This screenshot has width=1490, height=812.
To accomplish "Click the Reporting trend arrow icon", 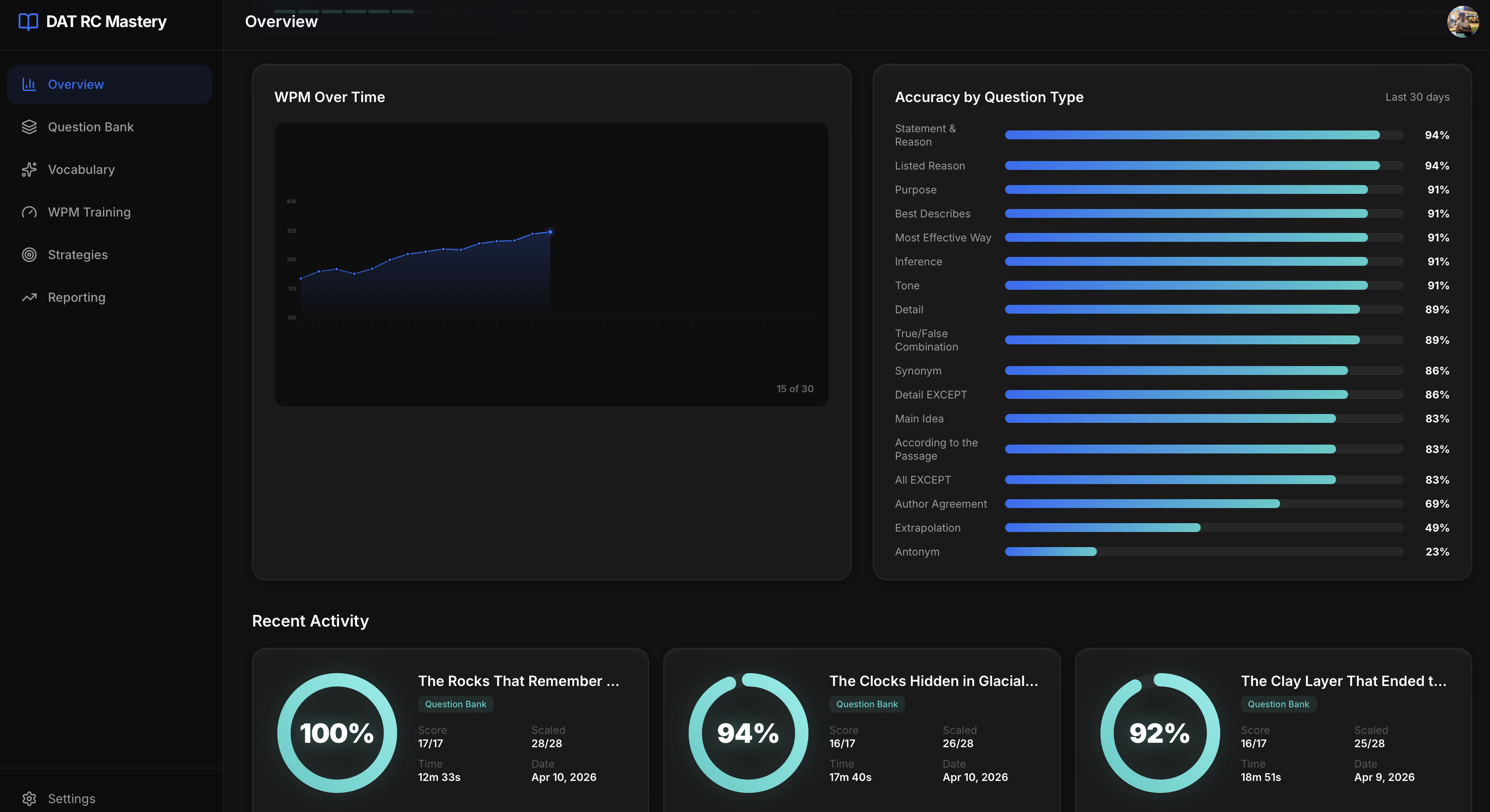I will click(x=29, y=297).
